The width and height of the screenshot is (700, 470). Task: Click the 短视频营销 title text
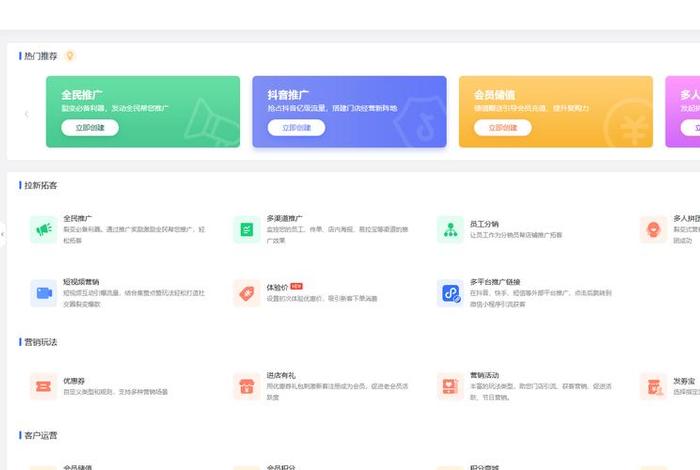pyautogui.click(x=81, y=282)
